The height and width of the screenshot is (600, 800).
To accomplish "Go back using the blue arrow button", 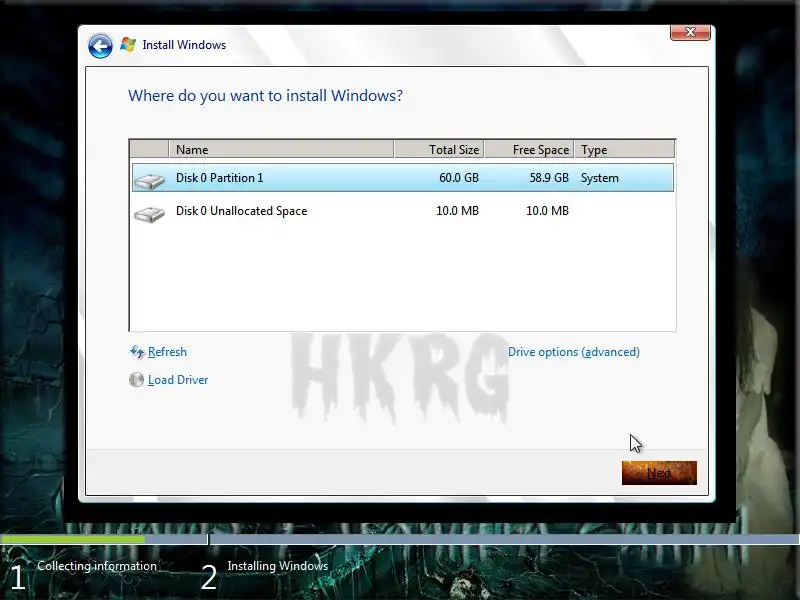I will point(100,46).
